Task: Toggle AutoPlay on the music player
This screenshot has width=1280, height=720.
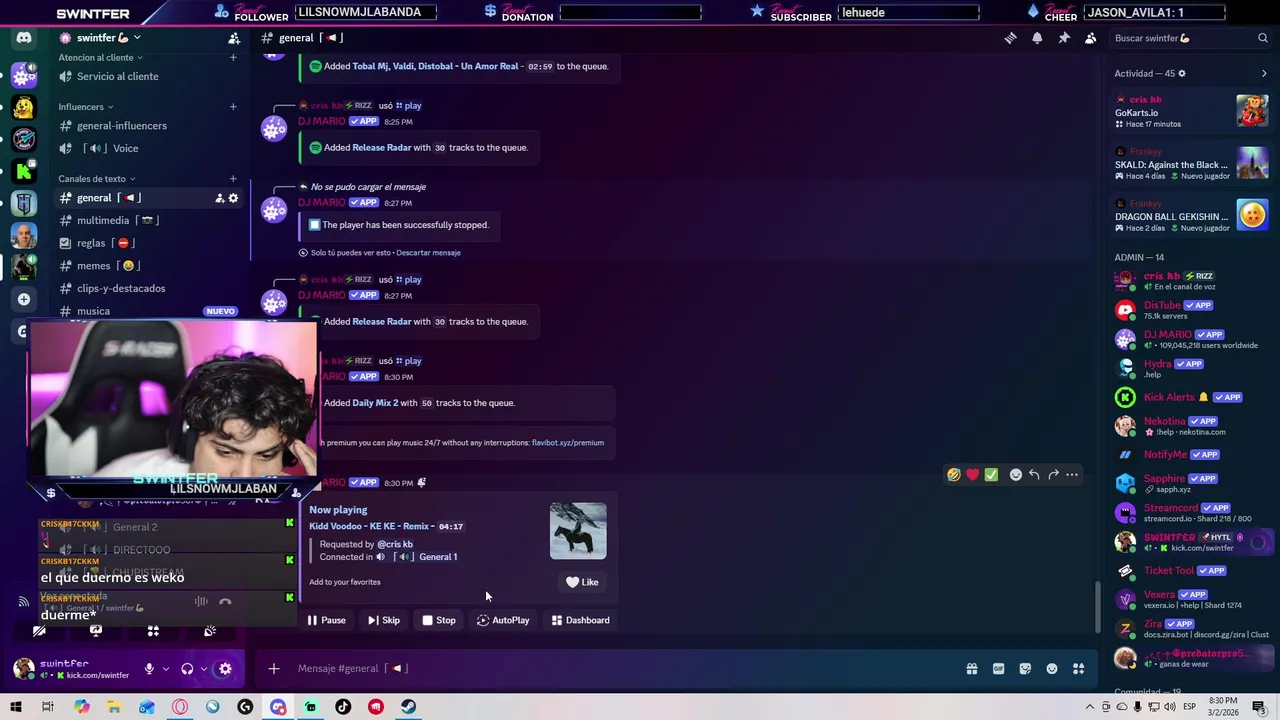Action: 503,620
